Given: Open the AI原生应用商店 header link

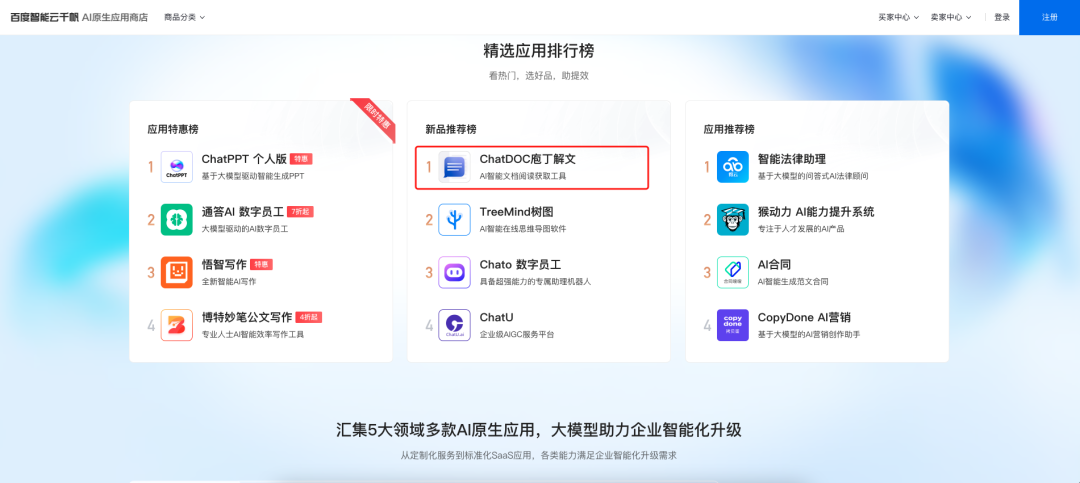Looking at the screenshot, I should (115, 17).
